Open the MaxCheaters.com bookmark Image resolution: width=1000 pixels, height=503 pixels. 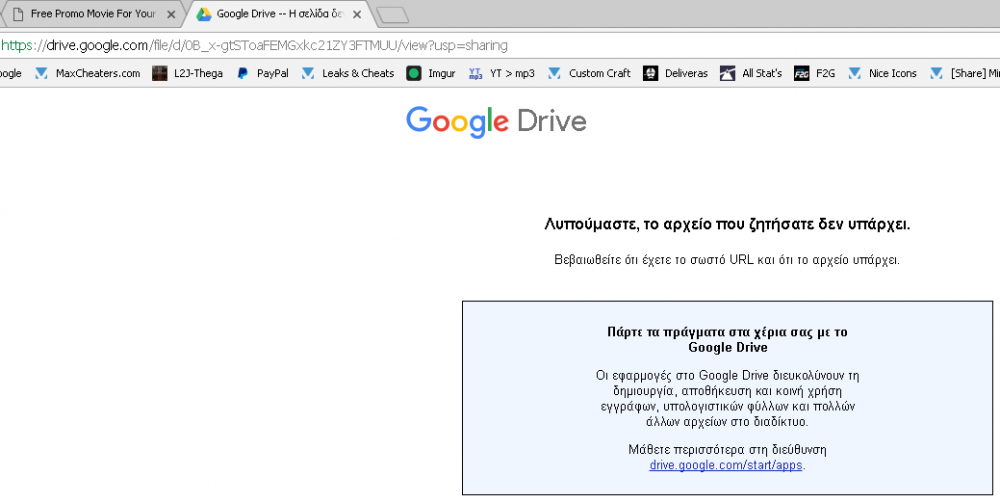tap(87, 73)
